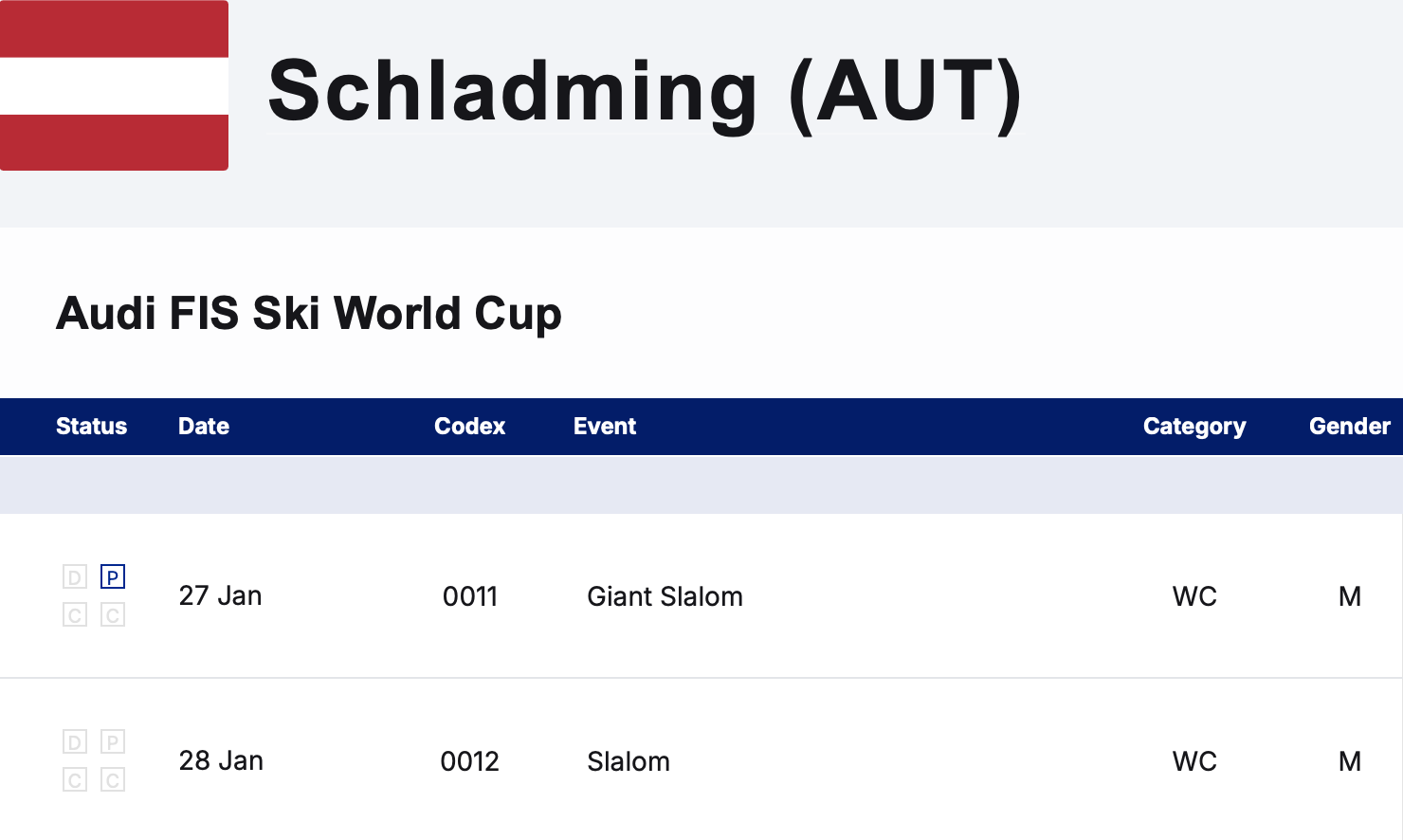Select the 28 Jan date cell
The image size is (1403, 840).
221,760
